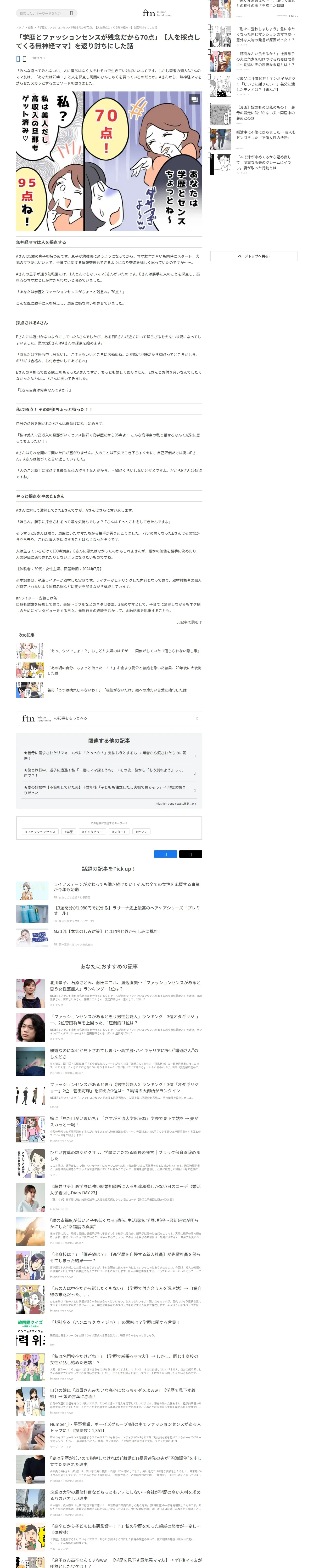The width and height of the screenshot is (314, 1568).
Task: Click chevron beside ★義母に請求されたリフォーム代
Action: coord(194,756)
